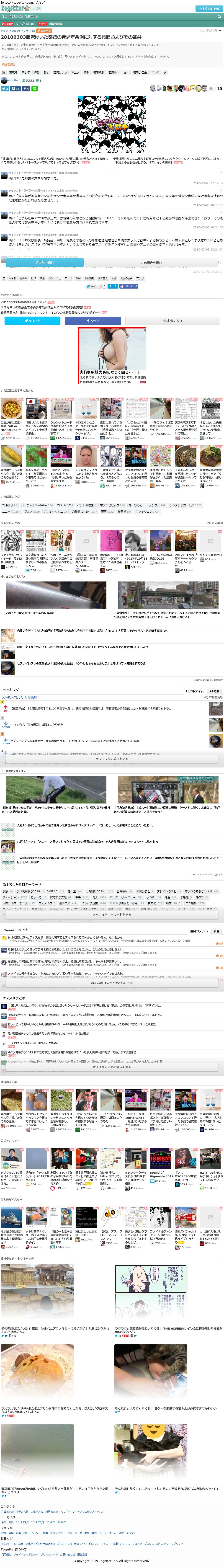Open related link 20111122条例の改正案について

tap(24, 302)
